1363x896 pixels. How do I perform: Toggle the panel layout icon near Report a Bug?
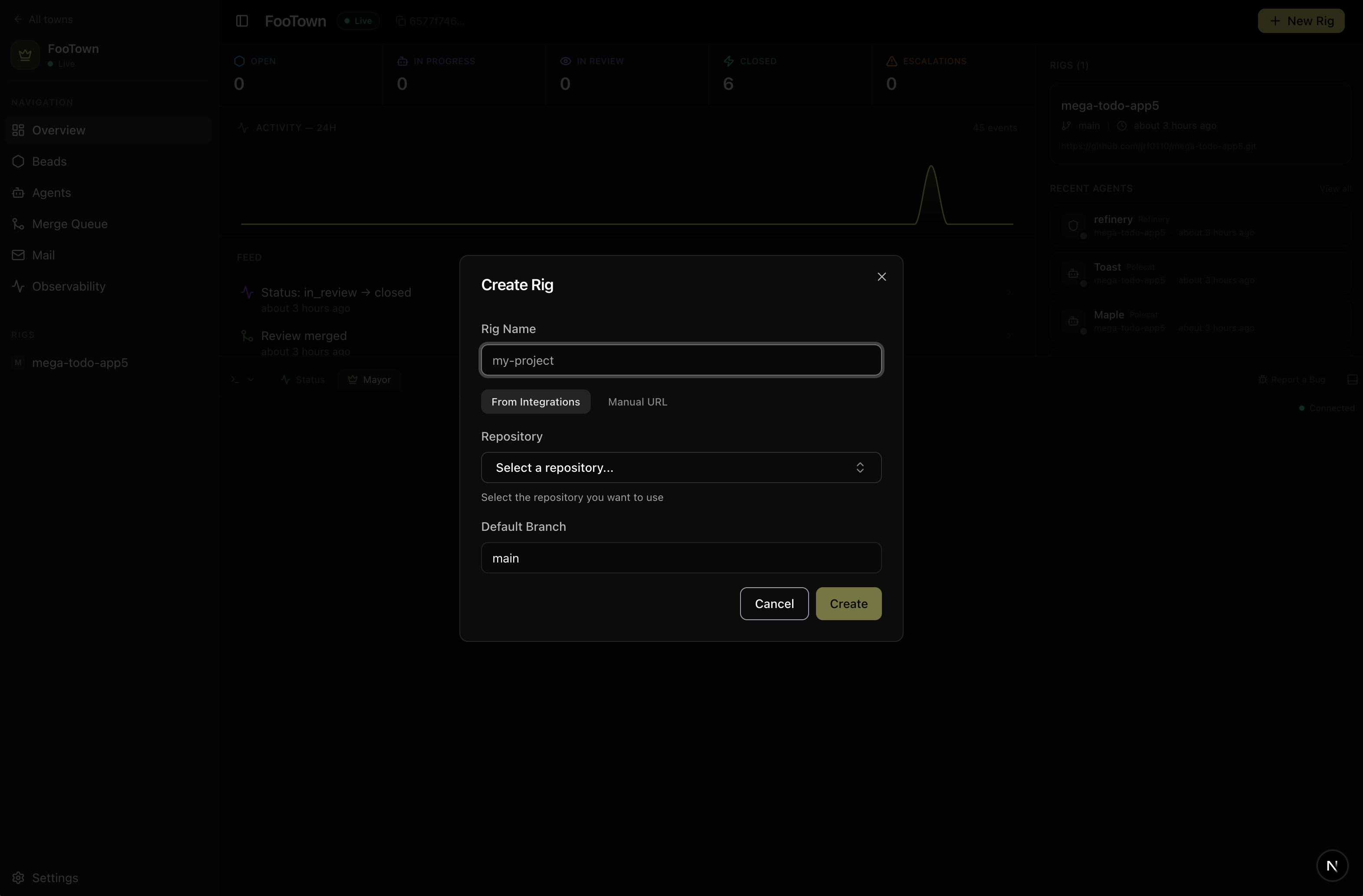point(1352,379)
